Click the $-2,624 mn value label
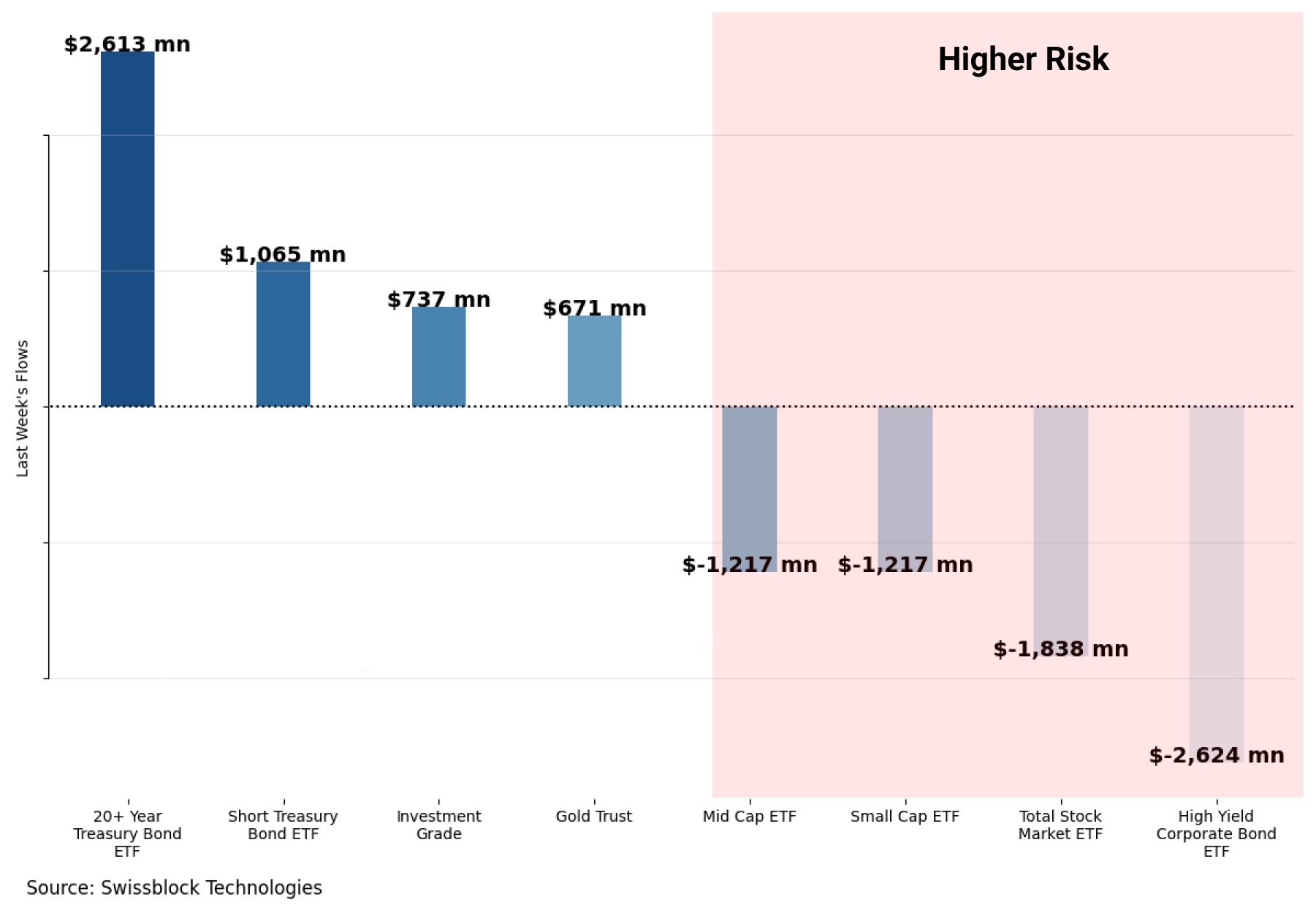Image resolution: width=1316 pixels, height=921 pixels. coord(1217,755)
